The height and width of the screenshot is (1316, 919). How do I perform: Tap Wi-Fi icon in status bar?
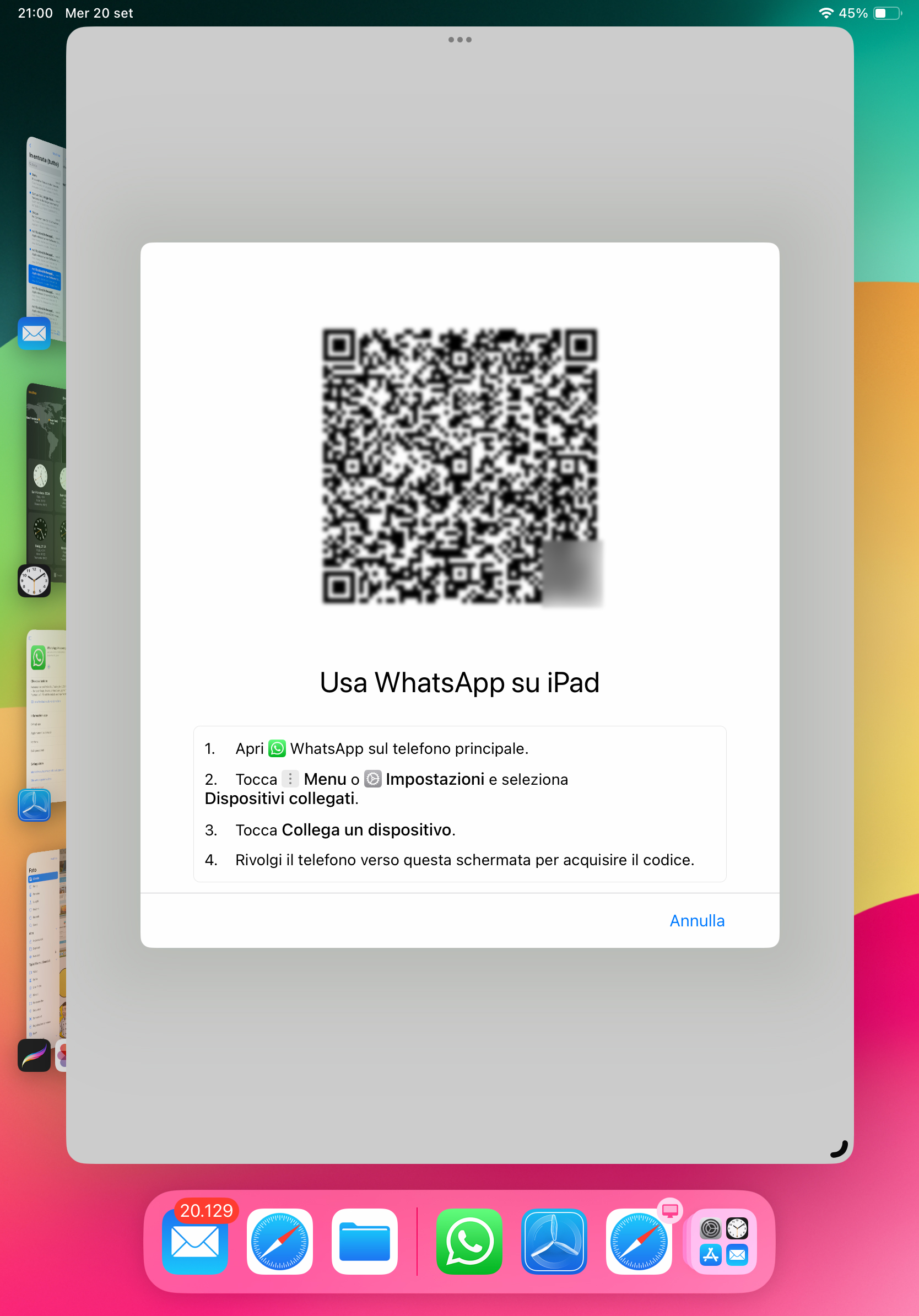click(x=825, y=13)
